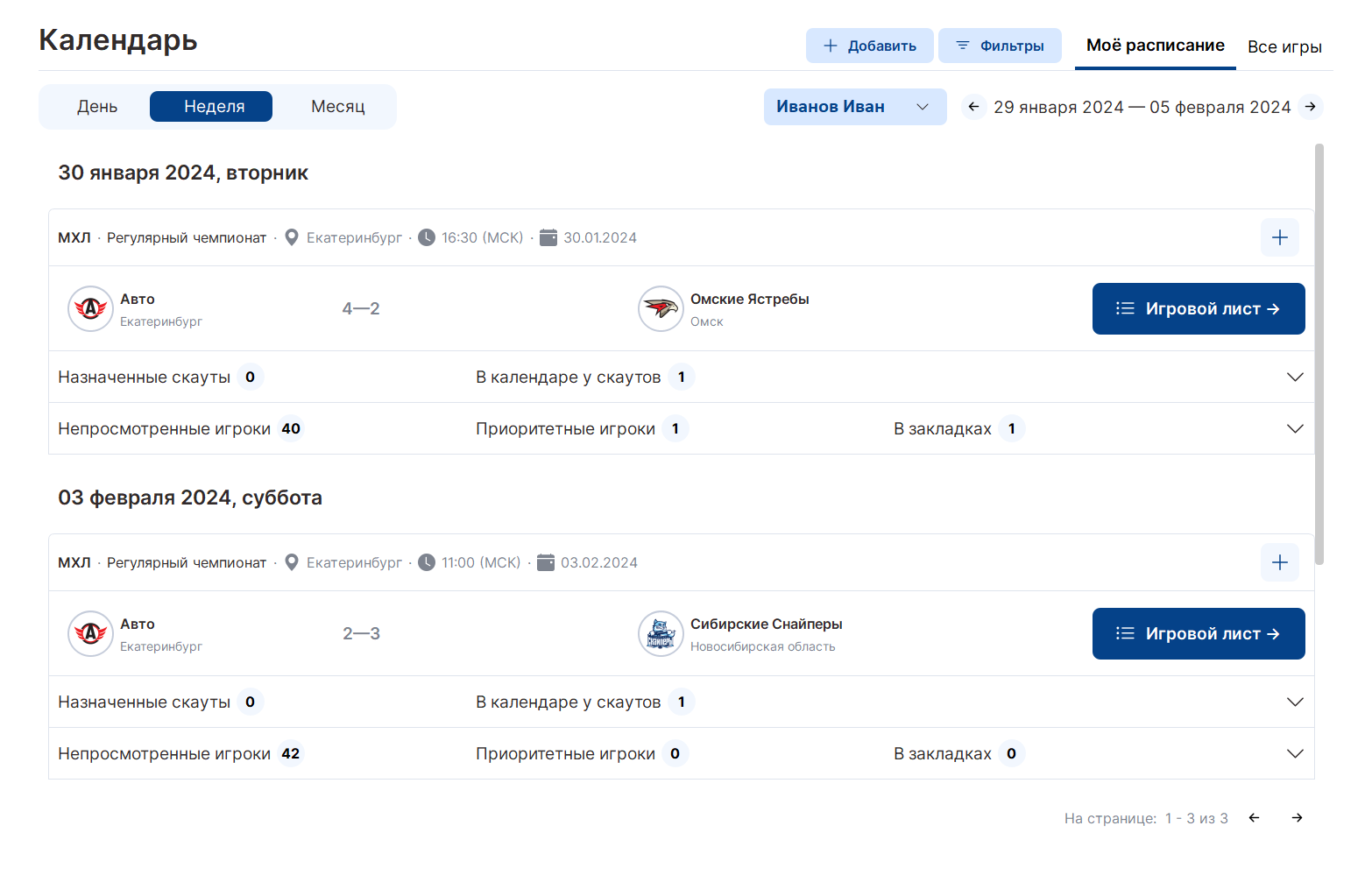Click Непросмотренные игроки with count 40
This screenshot has width=1372, height=875.
(x=180, y=428)
